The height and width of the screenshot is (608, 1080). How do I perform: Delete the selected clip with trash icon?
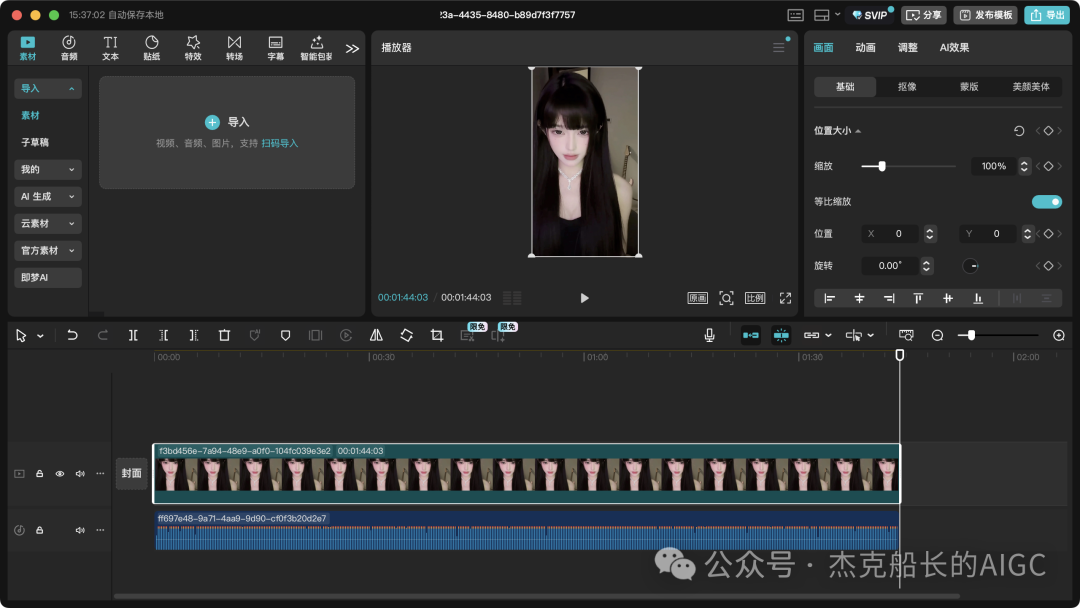pos(224,336)
